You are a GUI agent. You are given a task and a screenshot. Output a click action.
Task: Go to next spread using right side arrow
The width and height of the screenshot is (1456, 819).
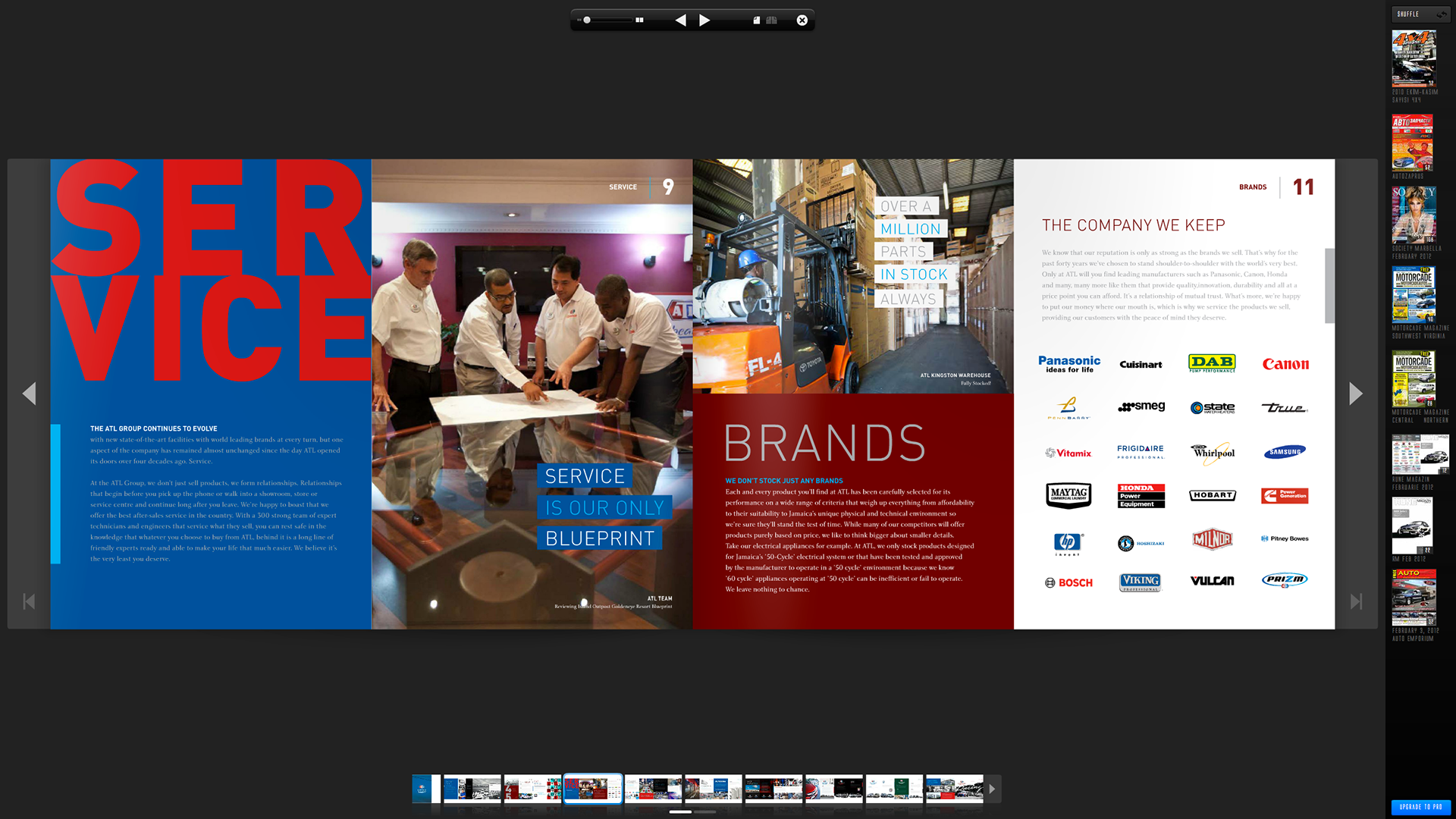pyautogui.click(x=1356, y=394)
